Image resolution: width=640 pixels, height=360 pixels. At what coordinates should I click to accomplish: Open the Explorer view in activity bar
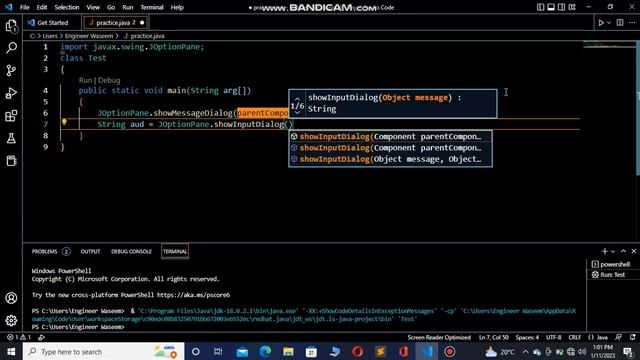[11, 26]
